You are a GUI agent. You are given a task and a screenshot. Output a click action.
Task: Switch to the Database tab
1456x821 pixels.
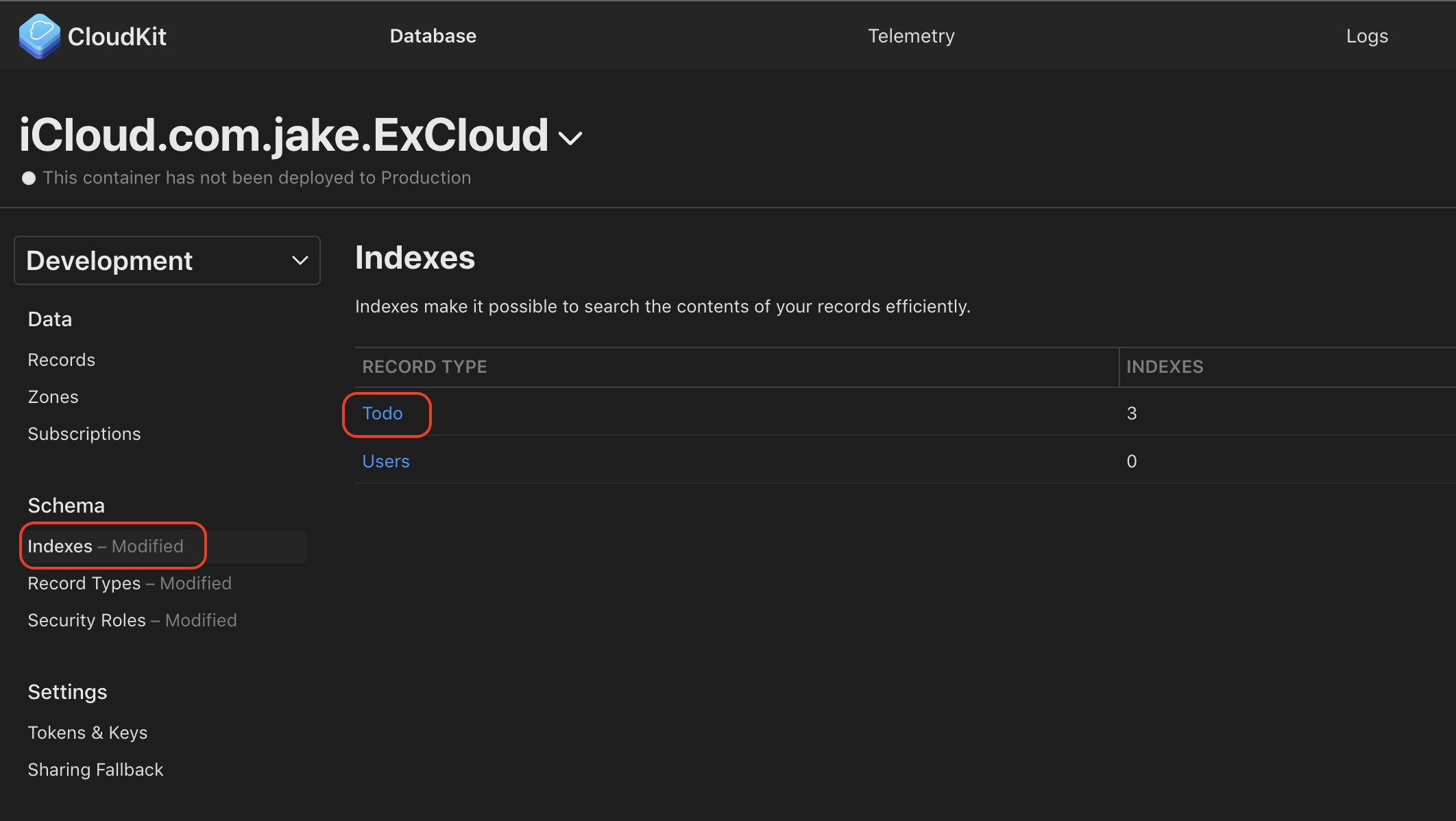coord(433,36)
